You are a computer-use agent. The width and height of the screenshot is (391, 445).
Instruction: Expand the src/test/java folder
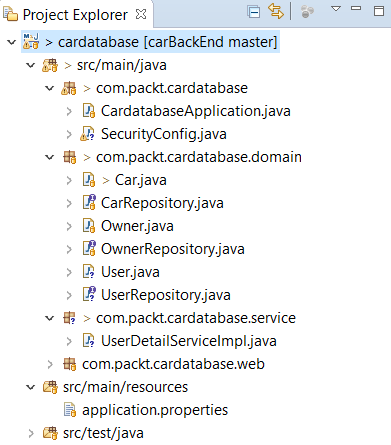coord(31,433)
